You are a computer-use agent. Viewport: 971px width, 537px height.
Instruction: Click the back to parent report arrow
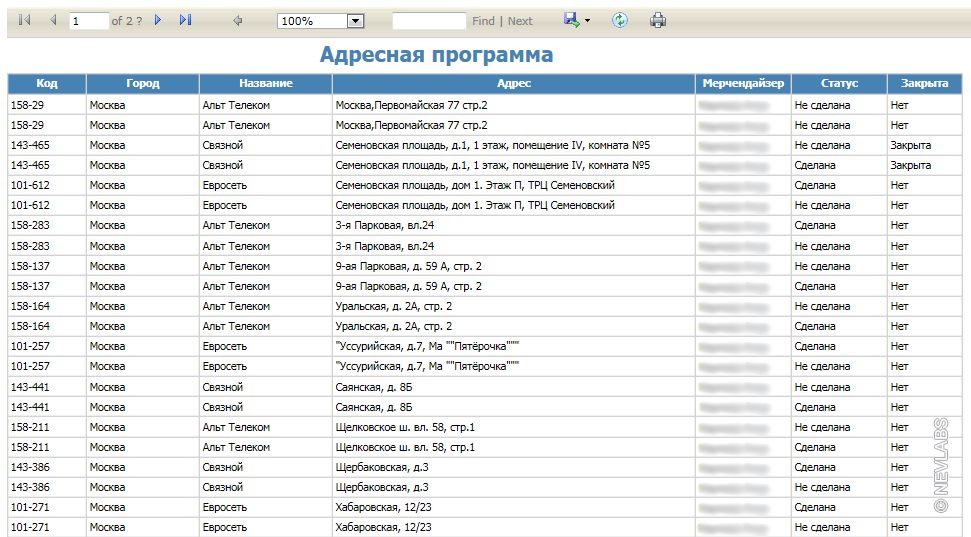[237, 20]
